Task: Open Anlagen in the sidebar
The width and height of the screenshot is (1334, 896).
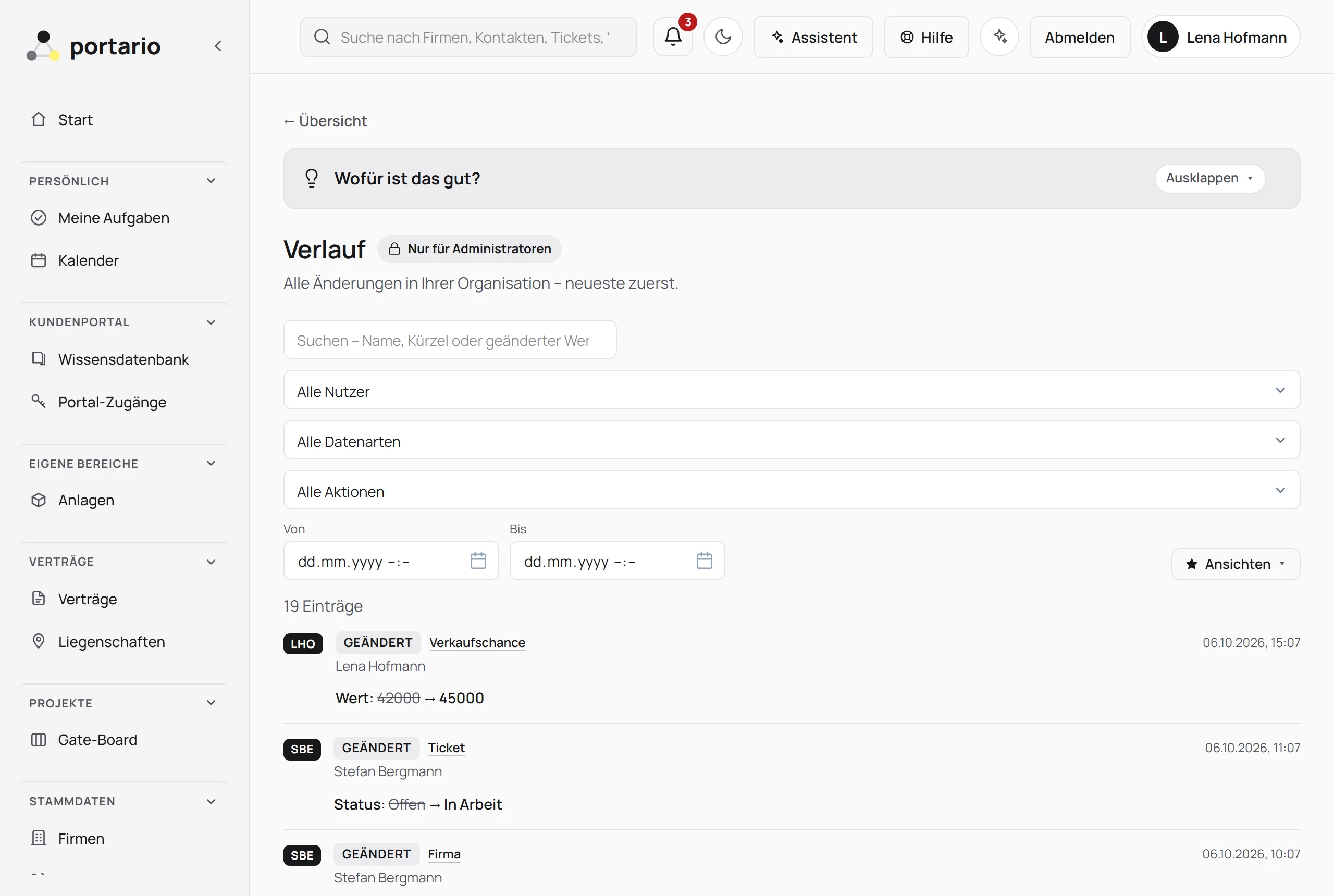Action: 124,500
